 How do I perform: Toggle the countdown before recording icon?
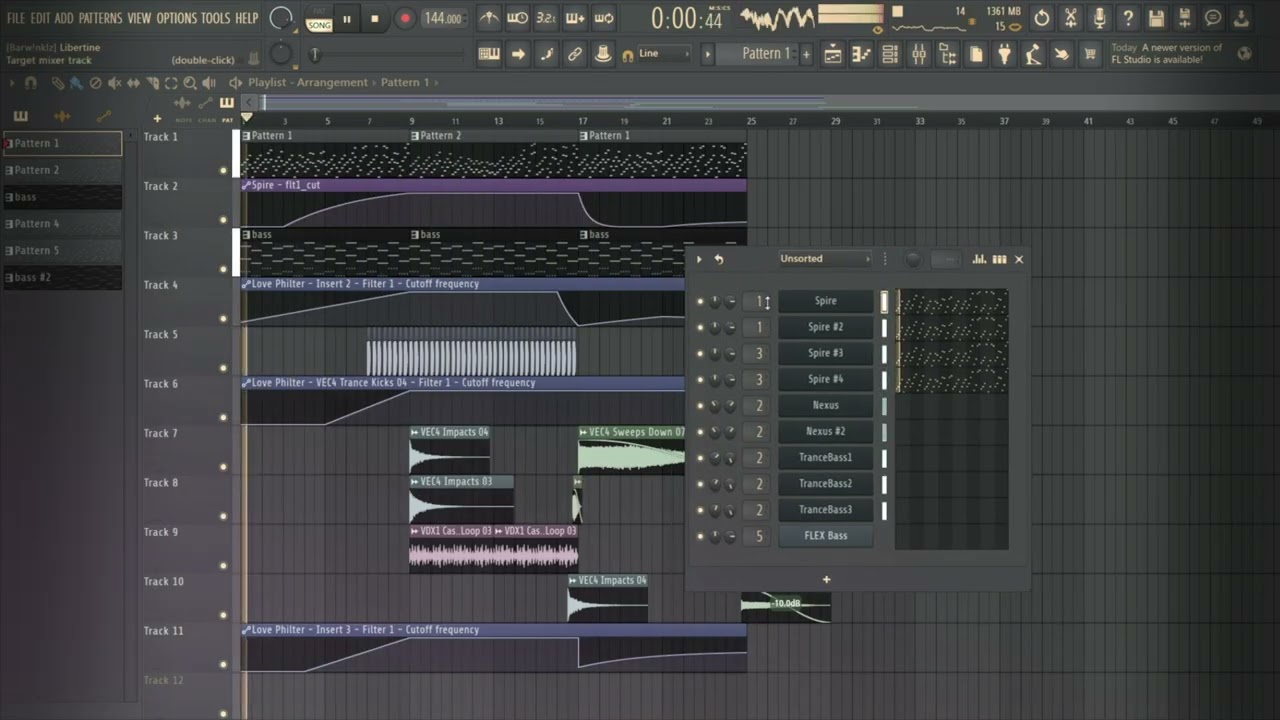[x=546, y=18]
